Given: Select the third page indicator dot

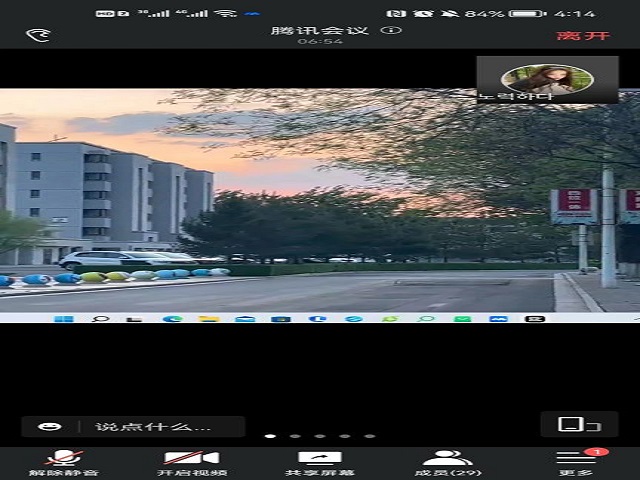Looking at the screenshot, I should [320, 436].
